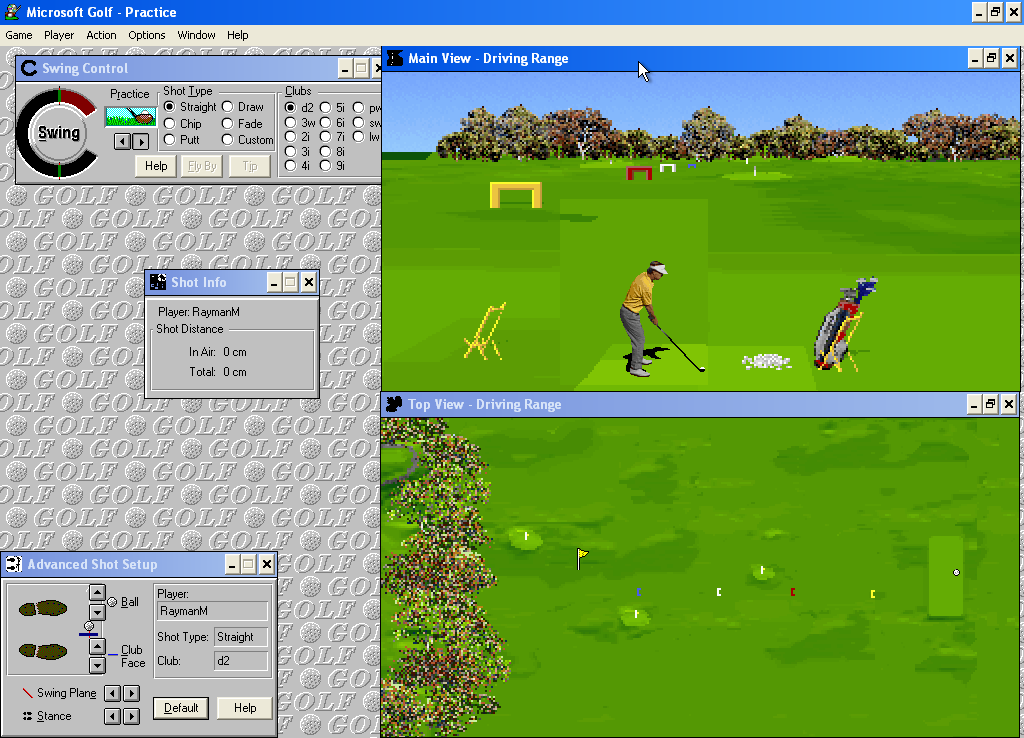Click the Top View window icon
Image resolution: width=1024 pixels, height=738 pixels.
(x=394, y=404)
